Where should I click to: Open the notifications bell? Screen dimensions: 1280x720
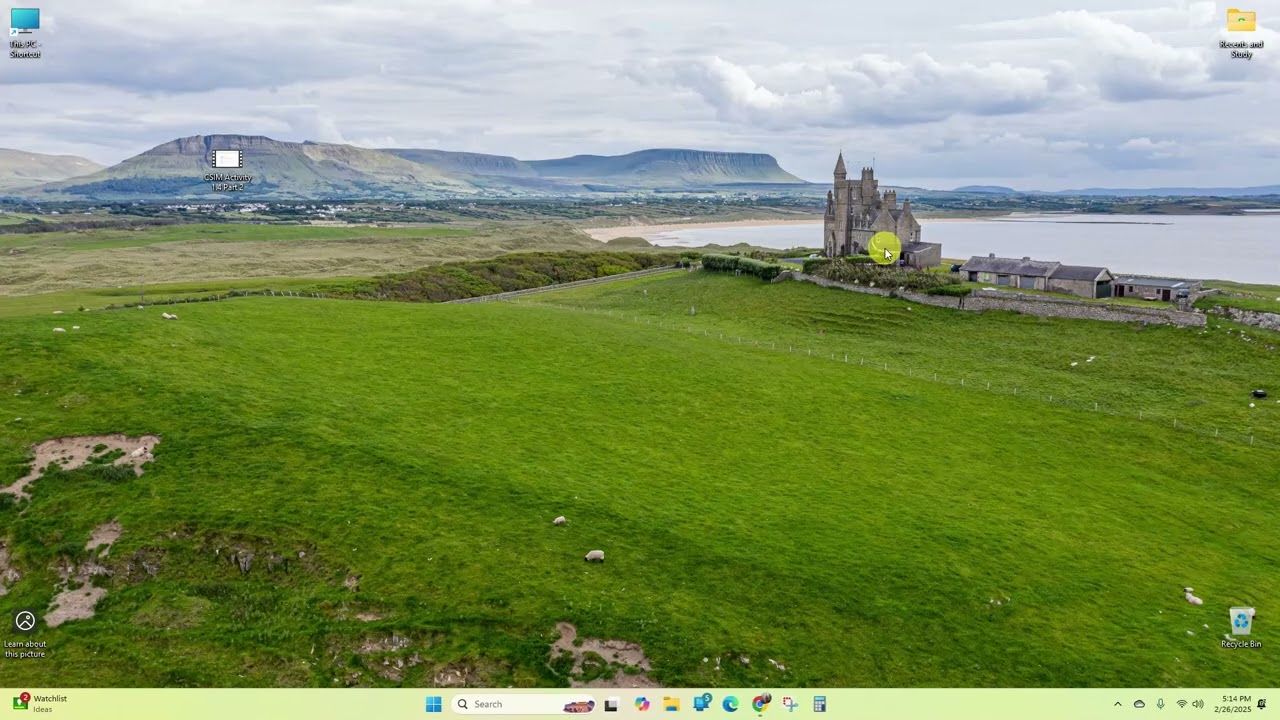(x=1262, y=704)
